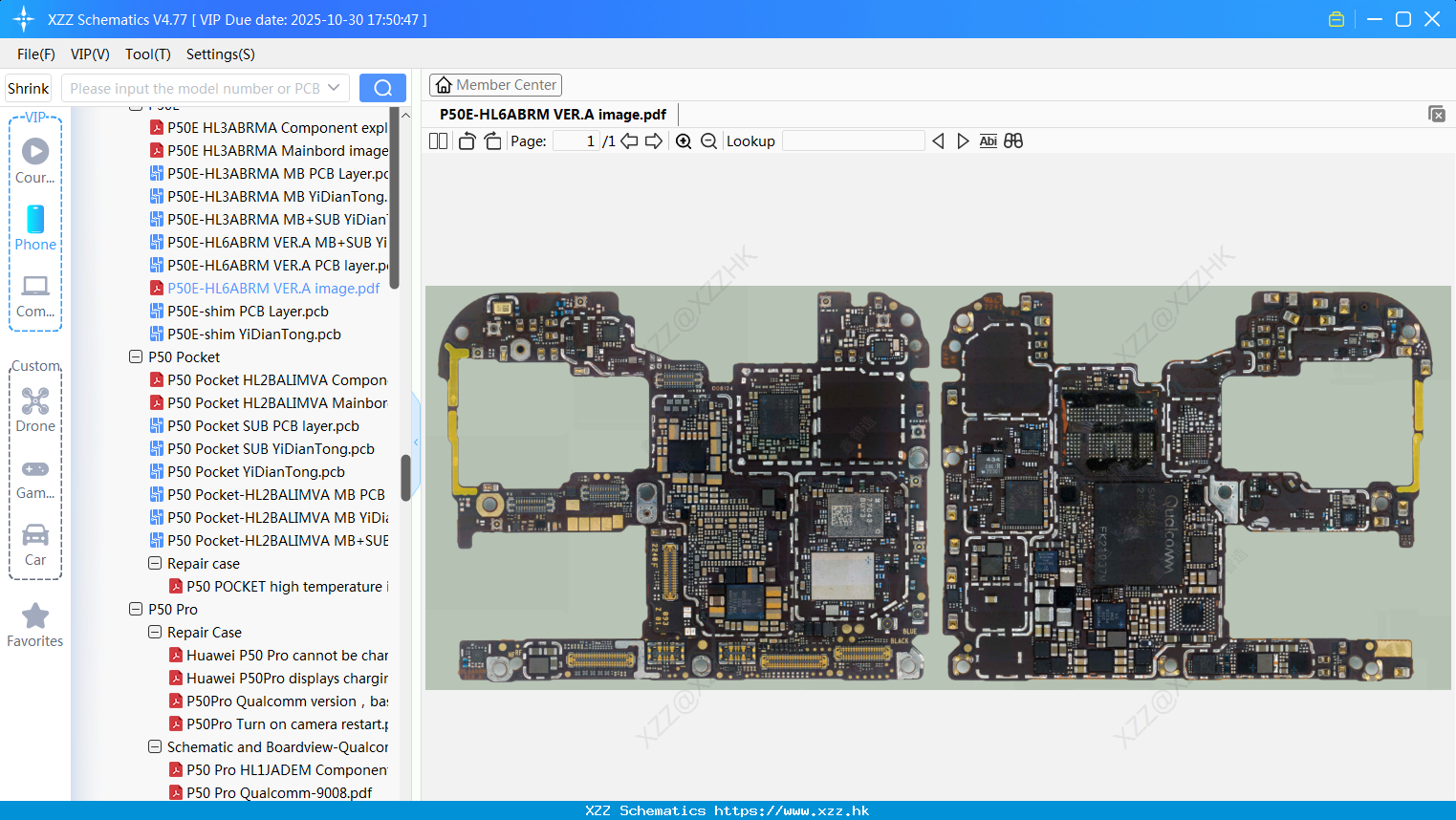Rotate the PDF clockwise

click(x=493, y=141)
